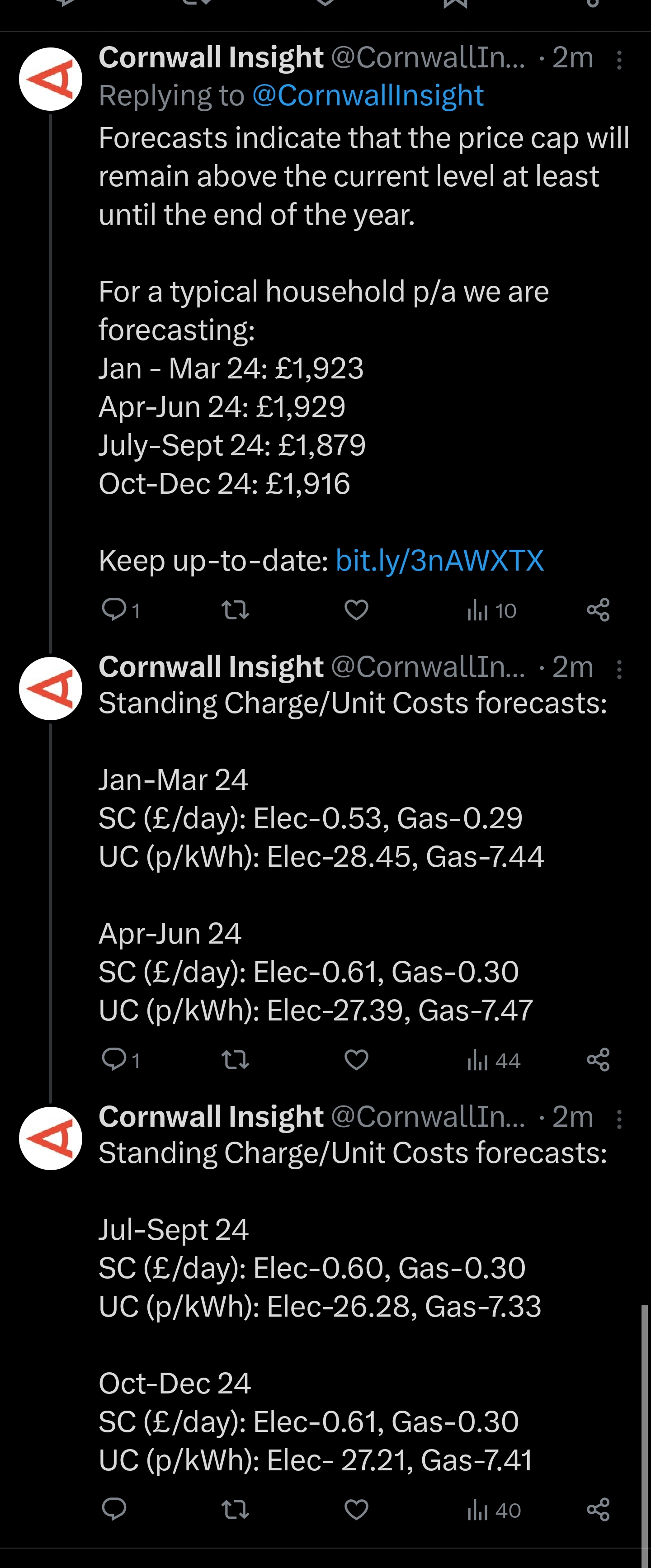Reply to the price cap forecast tweet
This screenshot has height=1568, width=651.
click(120, 609)
